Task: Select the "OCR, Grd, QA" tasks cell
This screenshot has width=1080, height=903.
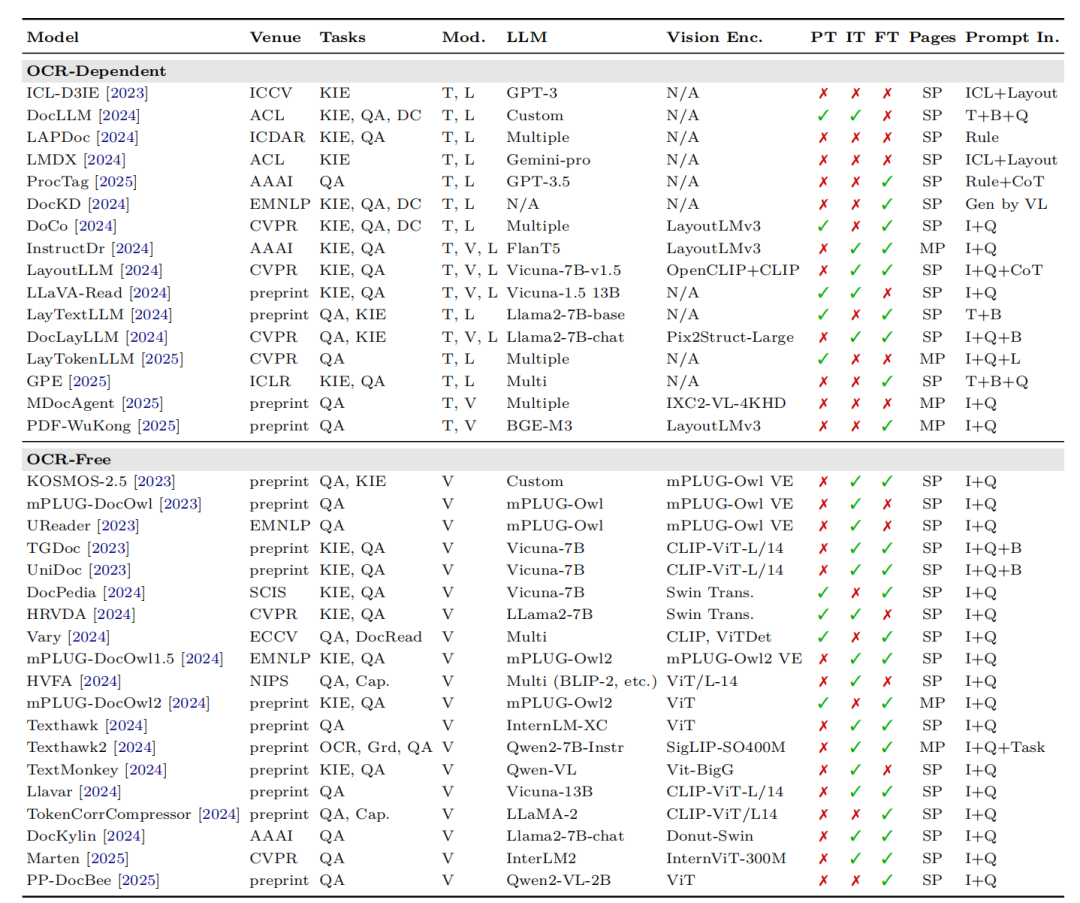Action: click(x=376, y=747)
